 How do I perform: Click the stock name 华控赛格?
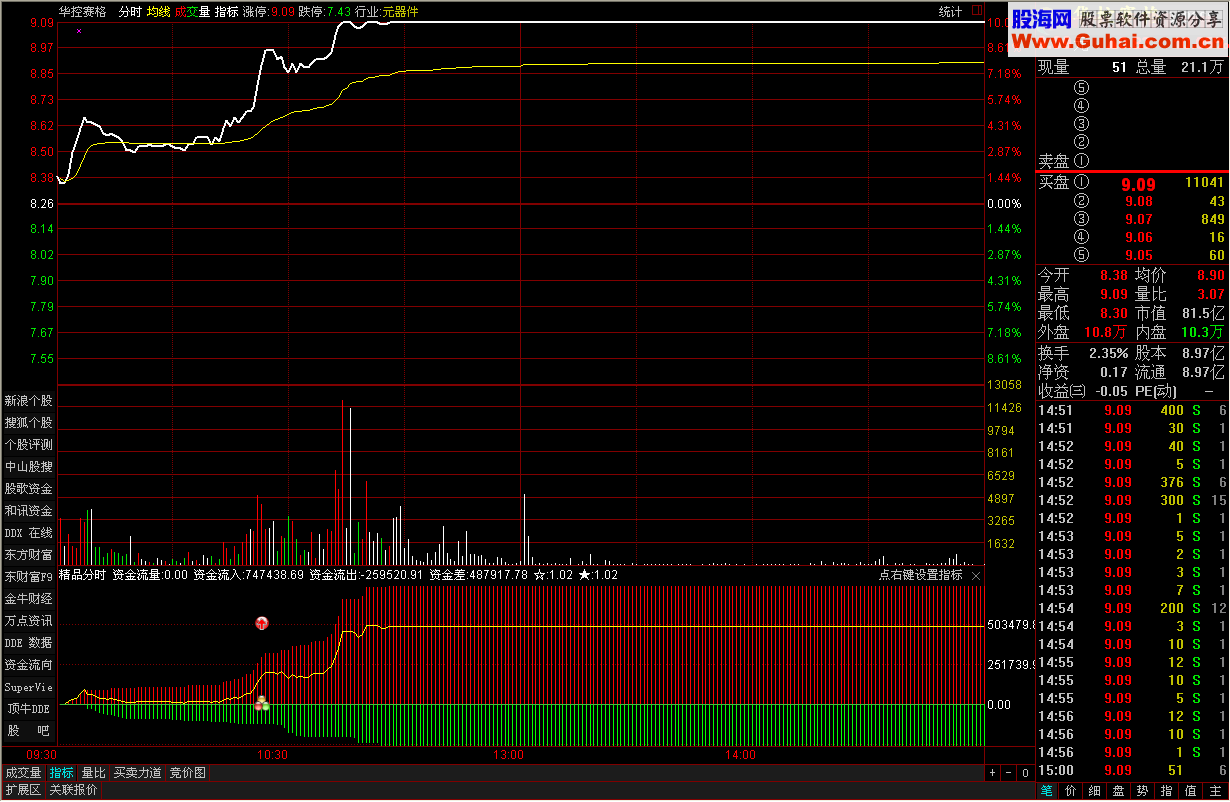82,12
